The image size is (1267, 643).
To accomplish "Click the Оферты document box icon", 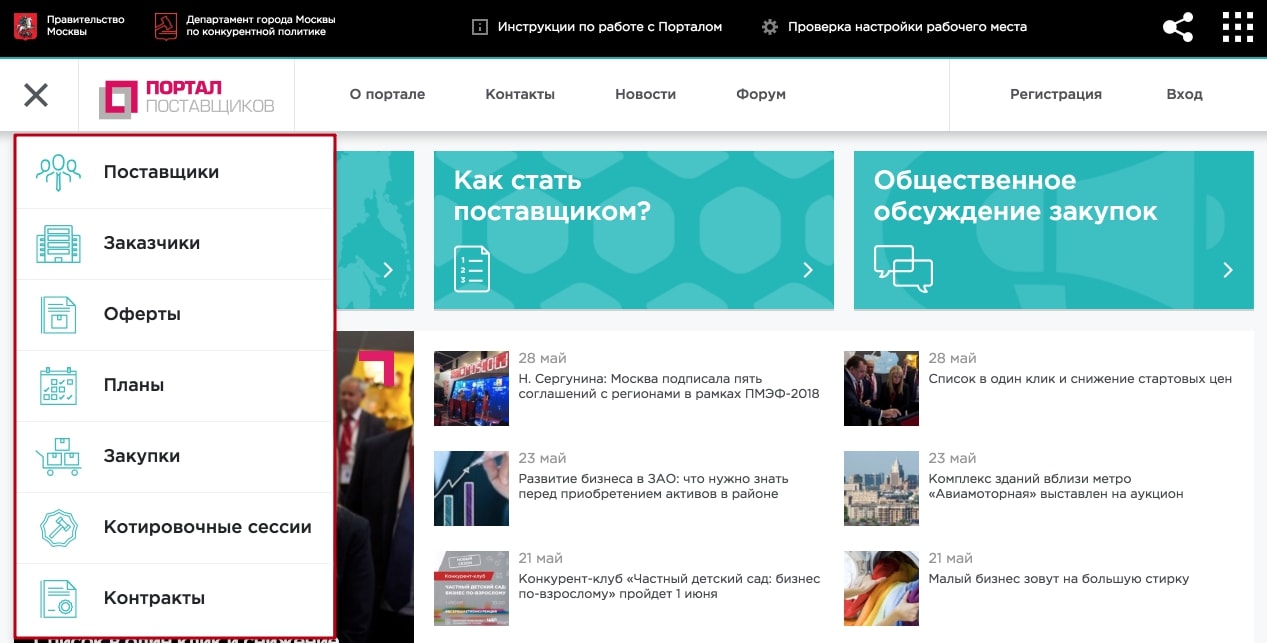I will [x=58, y=314].
